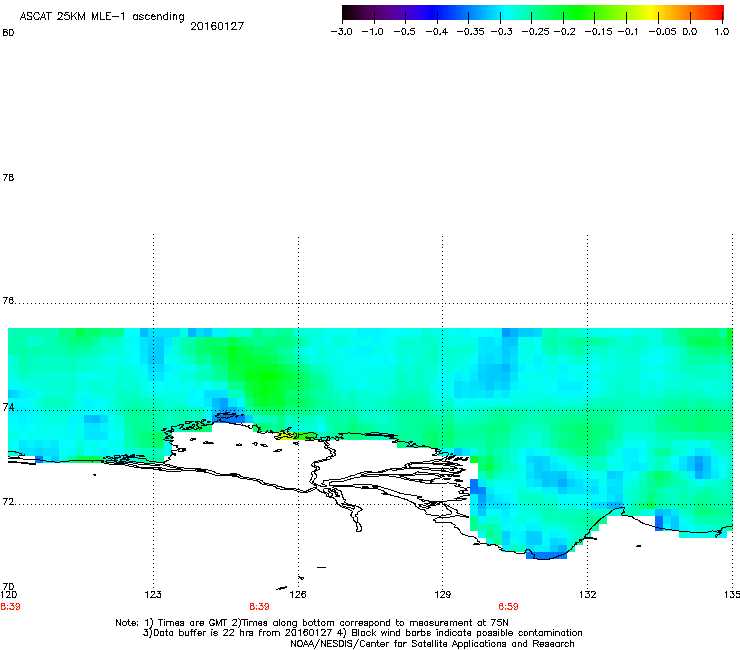The image size is (740, 650).
Task: Click the '-1.0' color scale label
Action: 372,32
